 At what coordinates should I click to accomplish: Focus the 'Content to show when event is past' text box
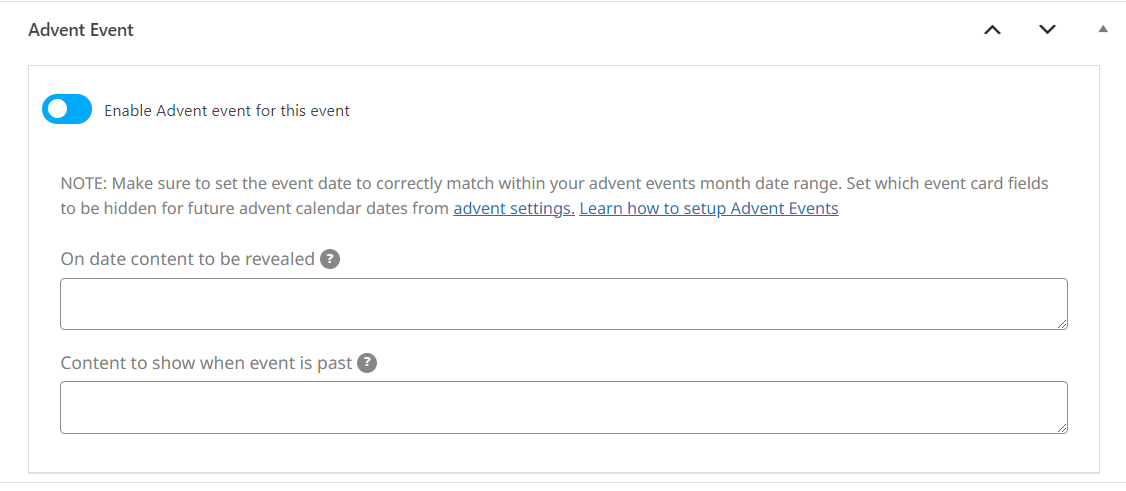564,408
